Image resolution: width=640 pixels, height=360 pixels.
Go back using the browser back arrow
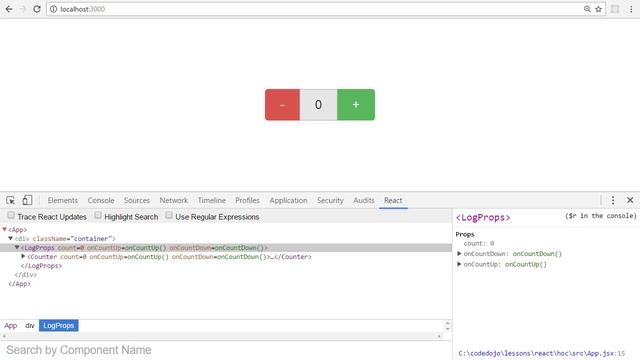coord(9,9)
